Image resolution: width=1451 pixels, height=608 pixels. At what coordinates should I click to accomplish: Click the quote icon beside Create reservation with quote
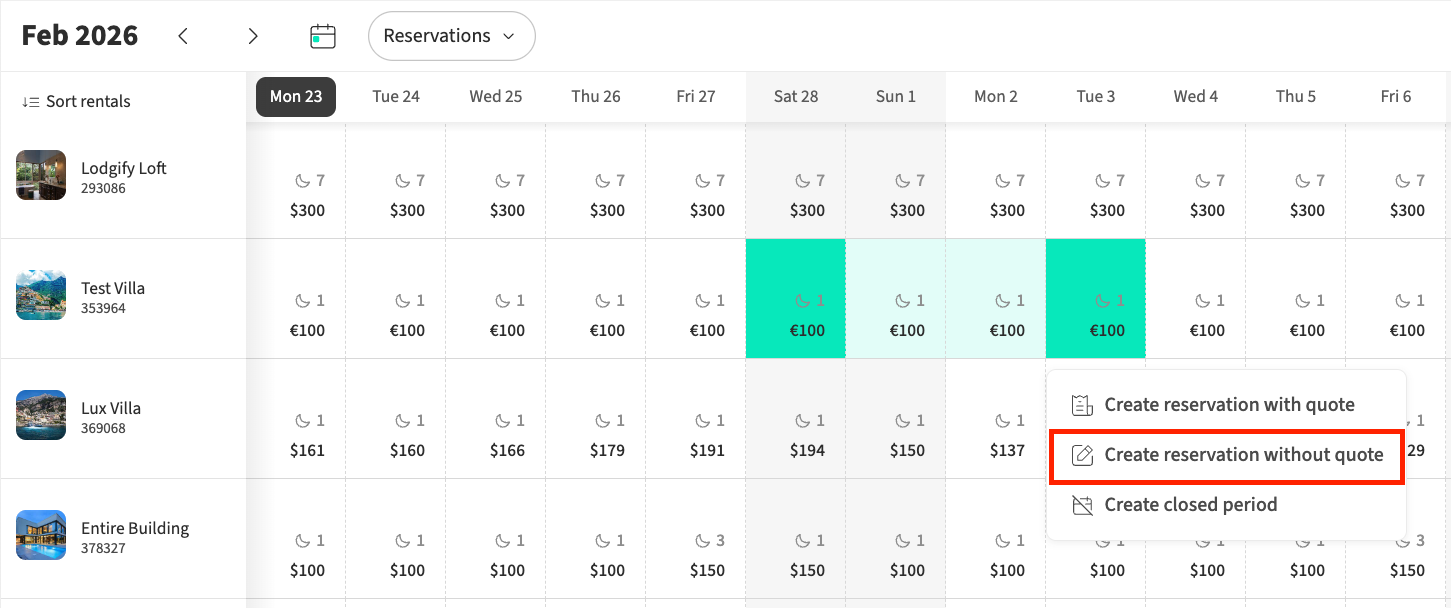1082,405
